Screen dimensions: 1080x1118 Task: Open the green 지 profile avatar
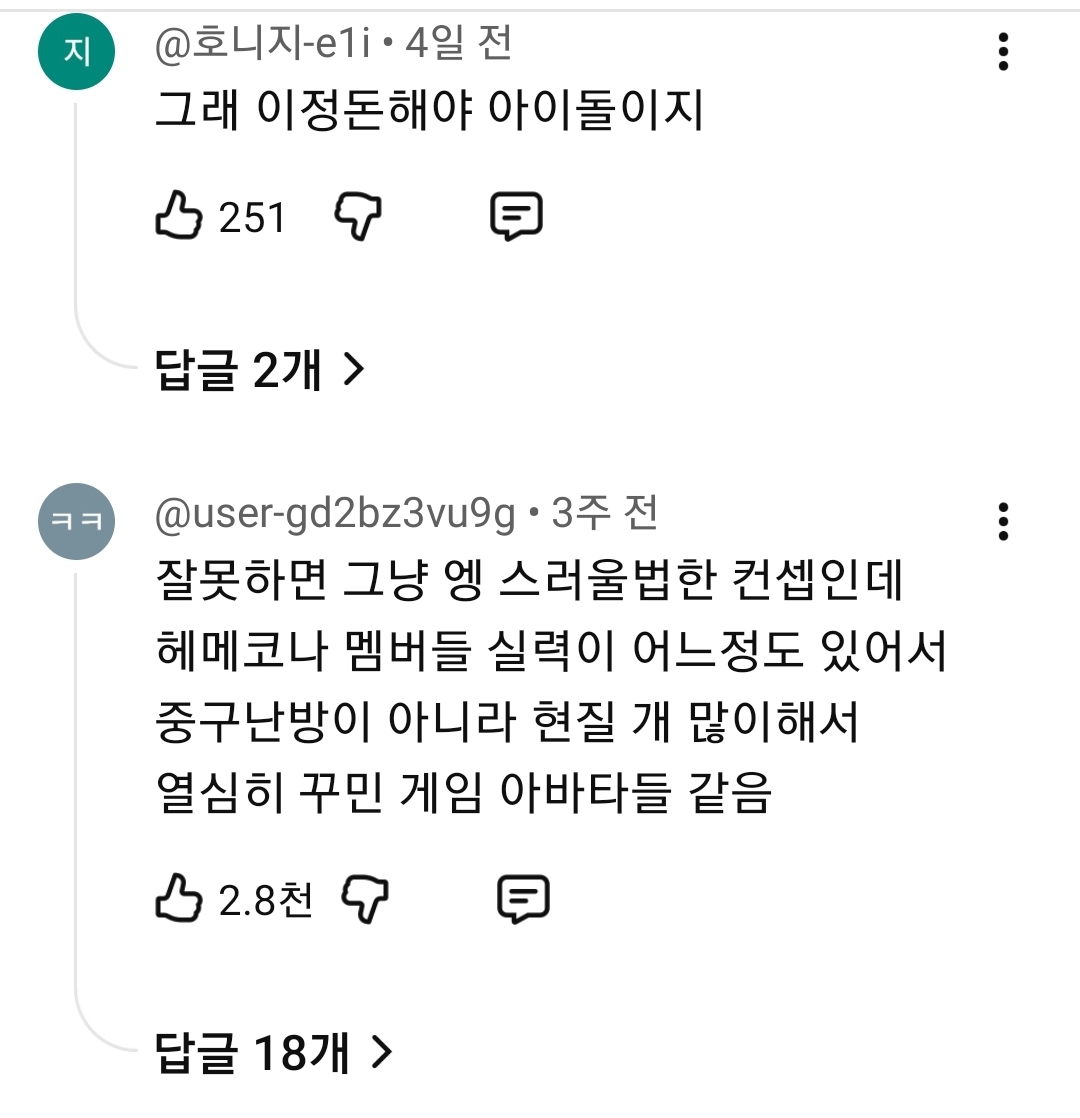coord(76,52)
